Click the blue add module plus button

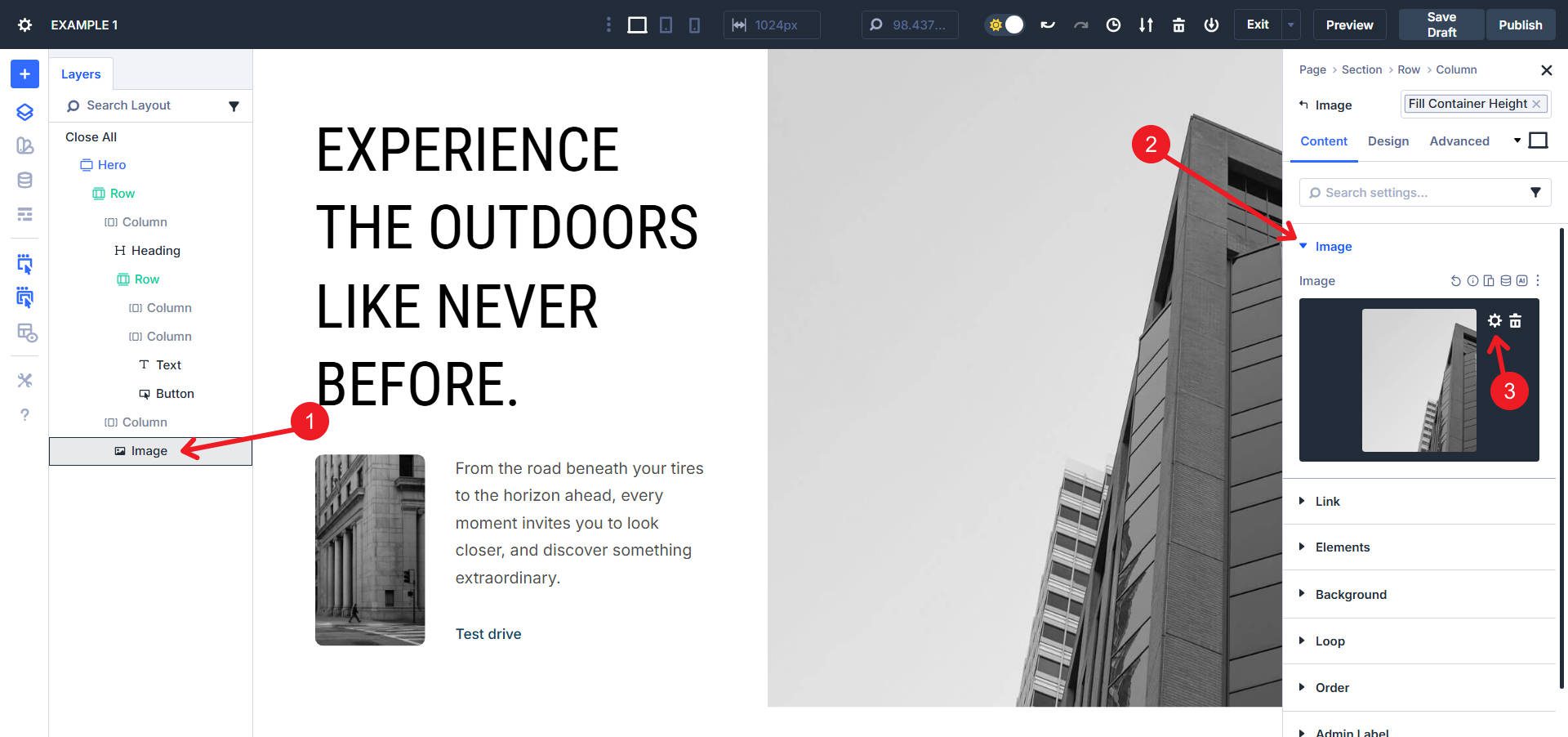click(24, 74)
